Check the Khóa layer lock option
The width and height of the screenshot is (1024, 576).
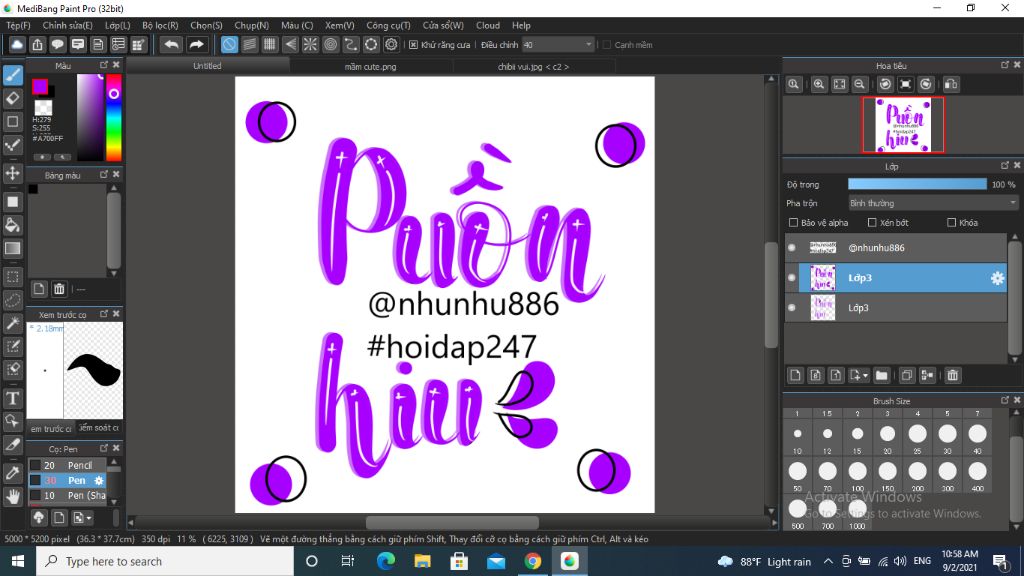pyautogui.click(x=952, y=223)
